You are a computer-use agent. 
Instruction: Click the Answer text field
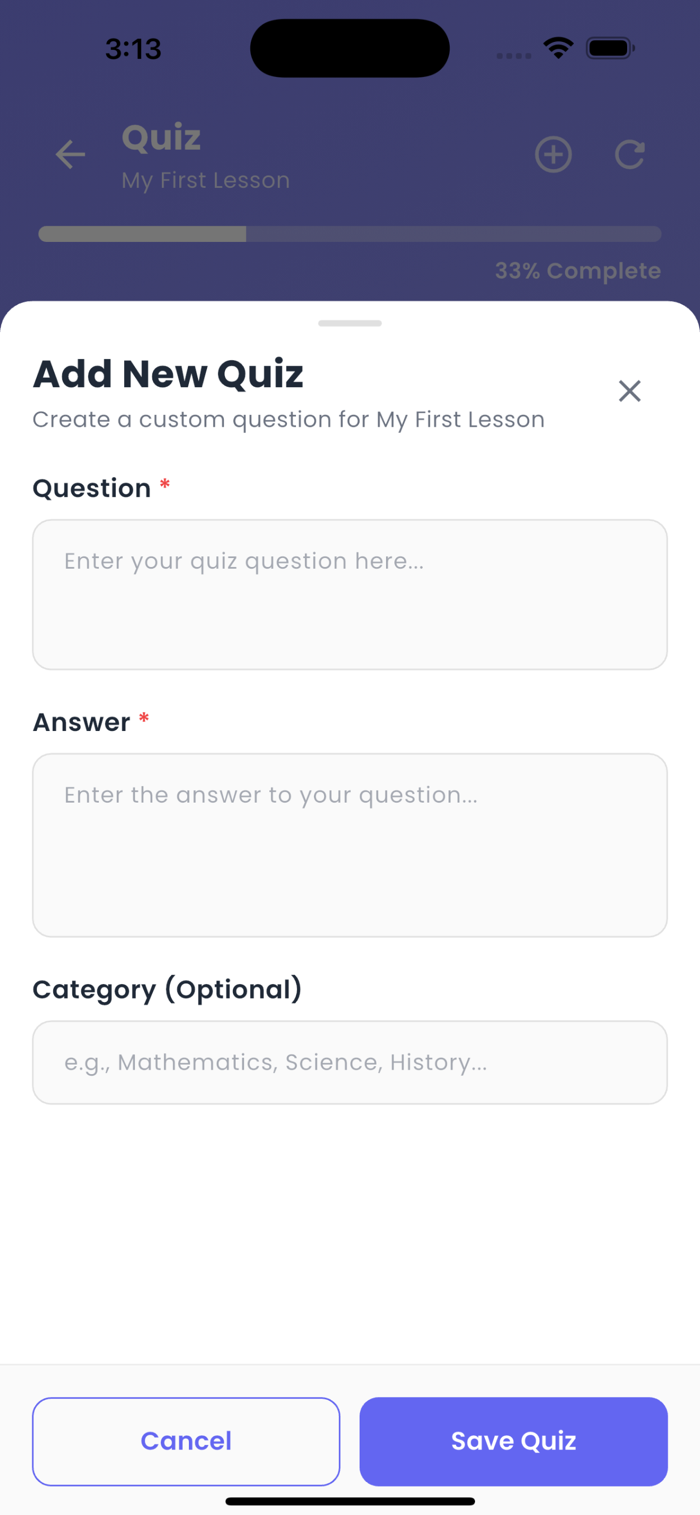[x=350, y=845]
